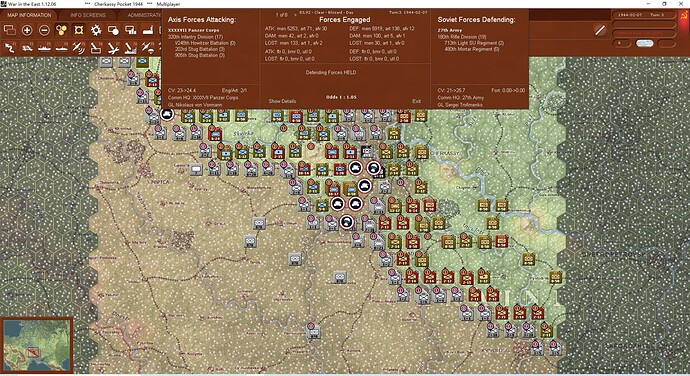Click the stacked windows toolbar icon
This screenshot has height=376, width=690.
pos(10,30)
